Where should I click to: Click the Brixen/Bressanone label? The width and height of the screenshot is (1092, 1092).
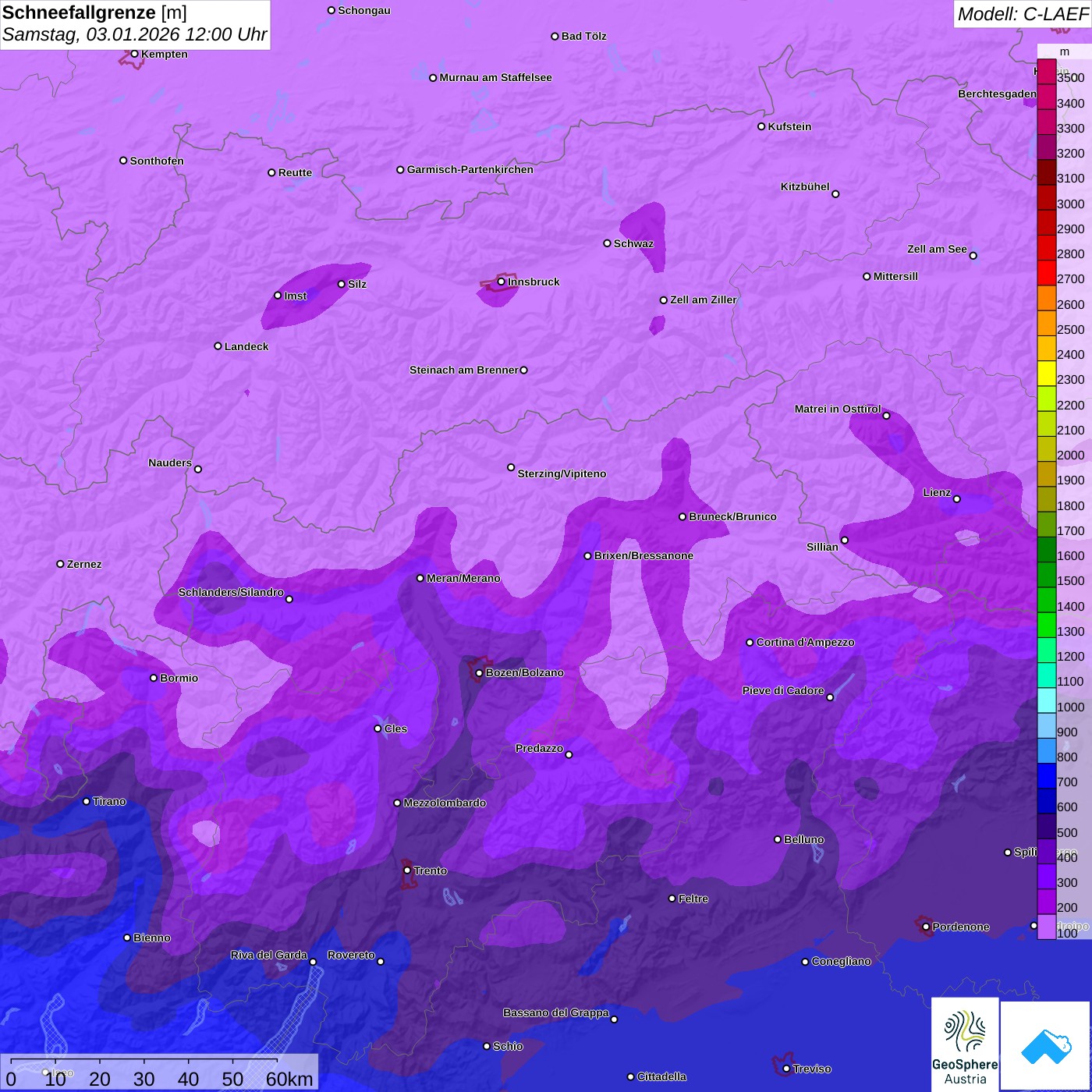click(643, 555)
